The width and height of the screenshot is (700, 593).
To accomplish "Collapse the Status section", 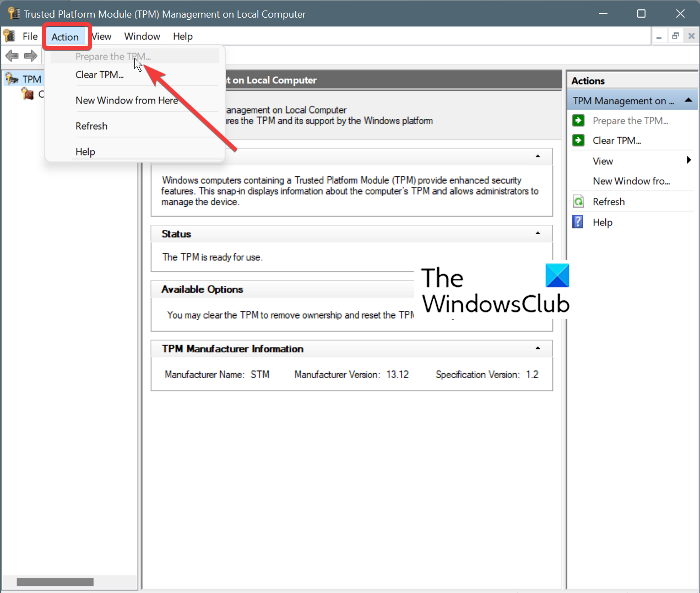I will pos(538,233).
